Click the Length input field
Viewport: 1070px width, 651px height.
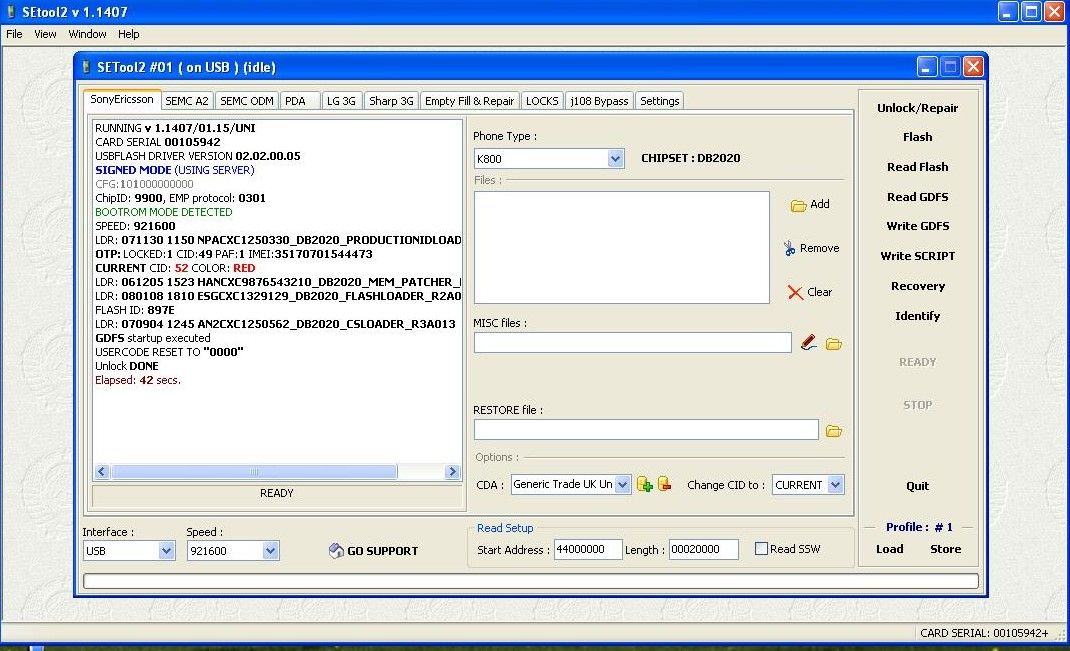(704, 549)
